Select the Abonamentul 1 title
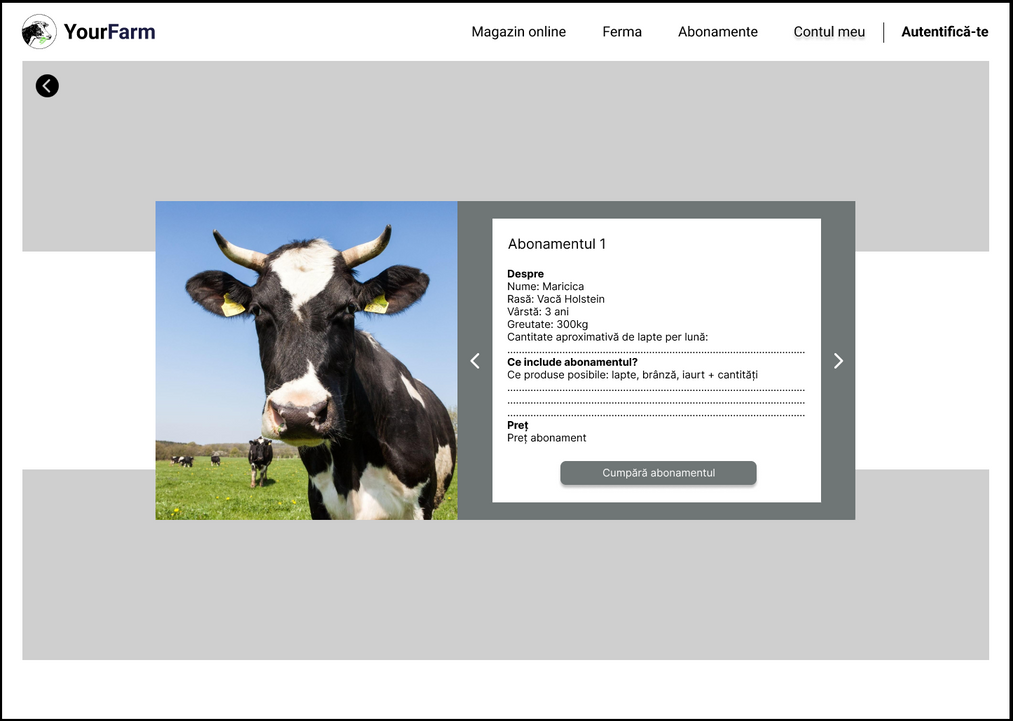Screen dimensions: 1013x721 (x=556, y=244)
